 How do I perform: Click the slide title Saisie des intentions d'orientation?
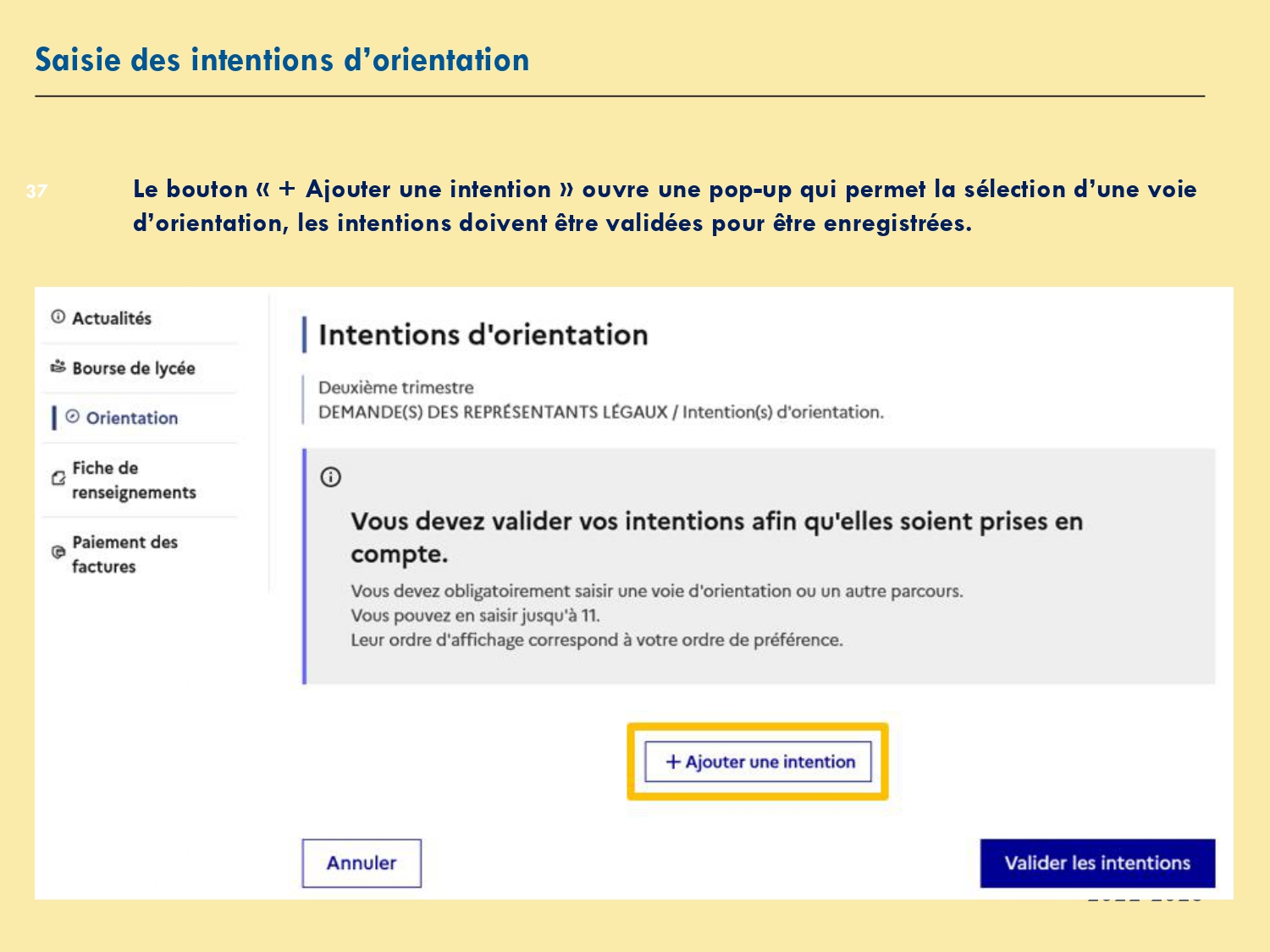282,60
